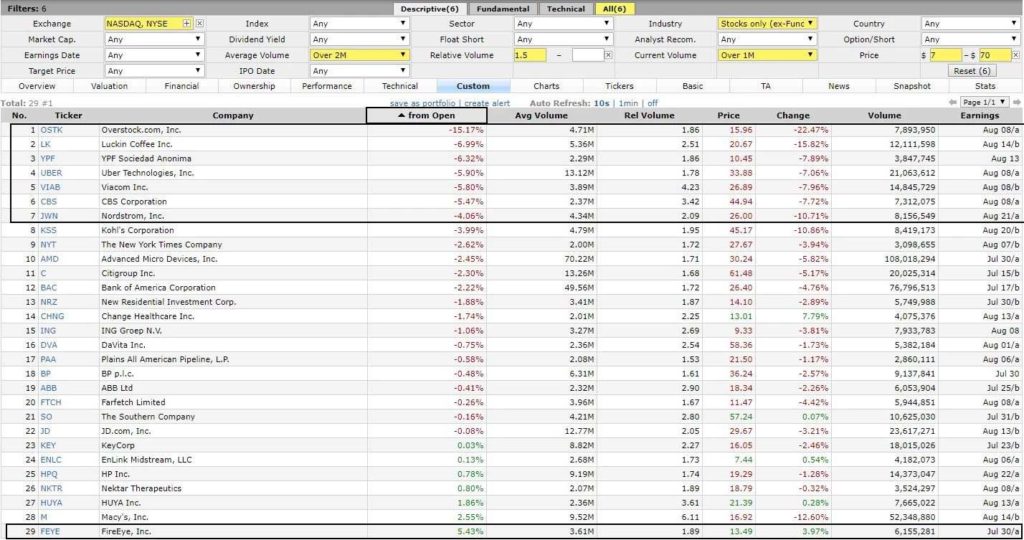
Task: Open the Ownership view tab
Action: pyautogui.click(x=254, y=86)
